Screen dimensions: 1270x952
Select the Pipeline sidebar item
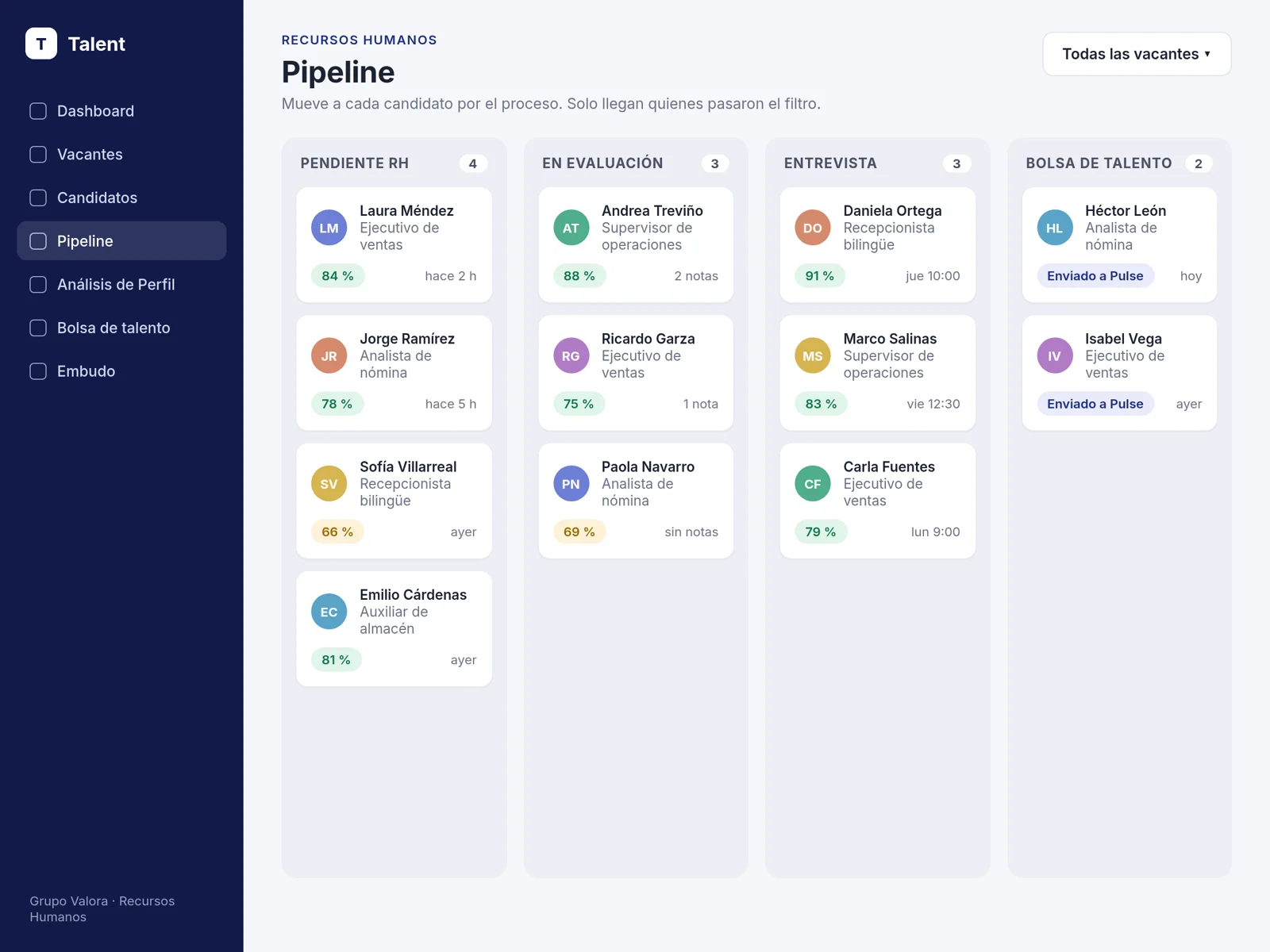click(121, 240)
